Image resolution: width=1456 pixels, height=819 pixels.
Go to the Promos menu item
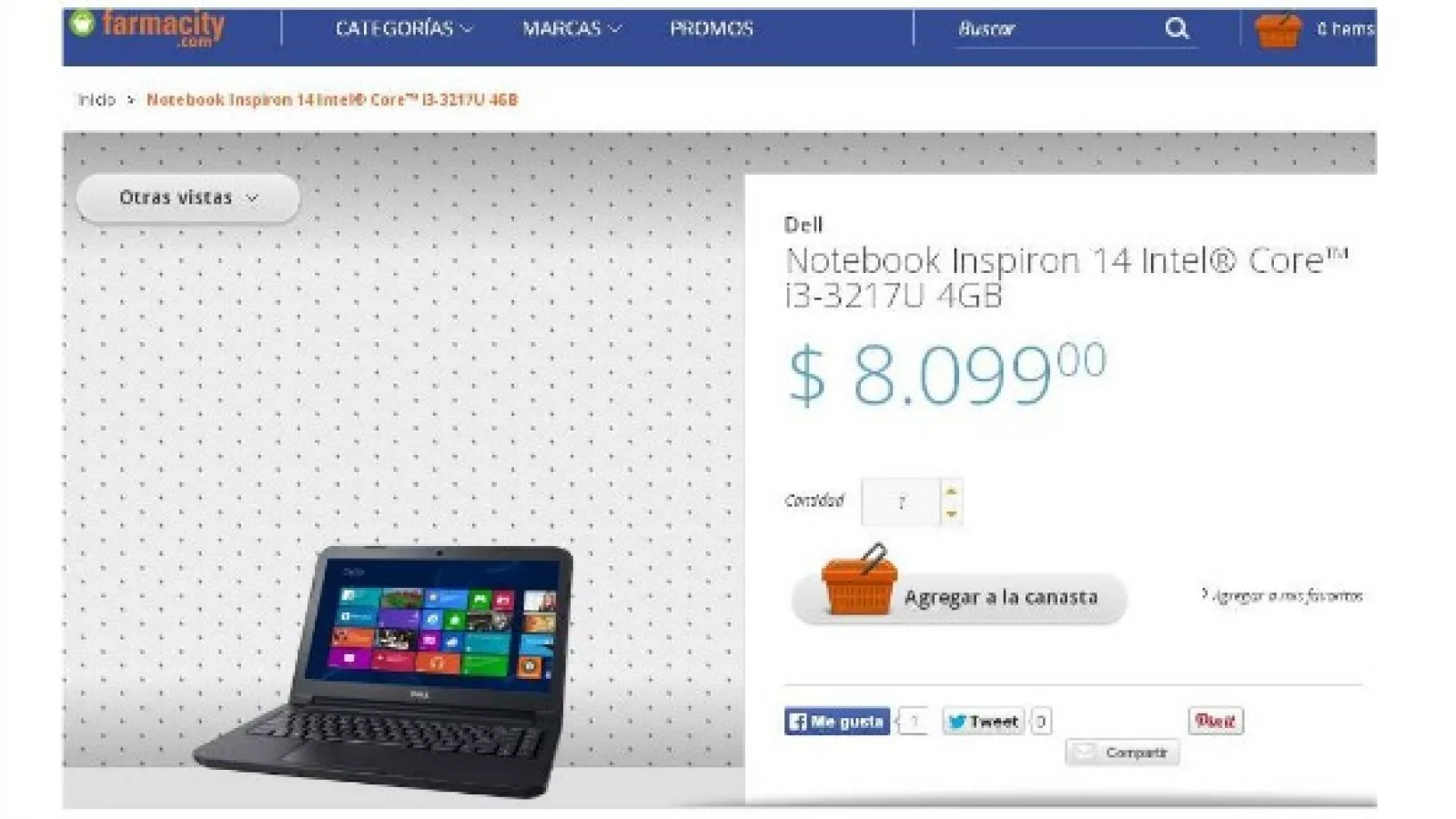click(x=712, y=29)
